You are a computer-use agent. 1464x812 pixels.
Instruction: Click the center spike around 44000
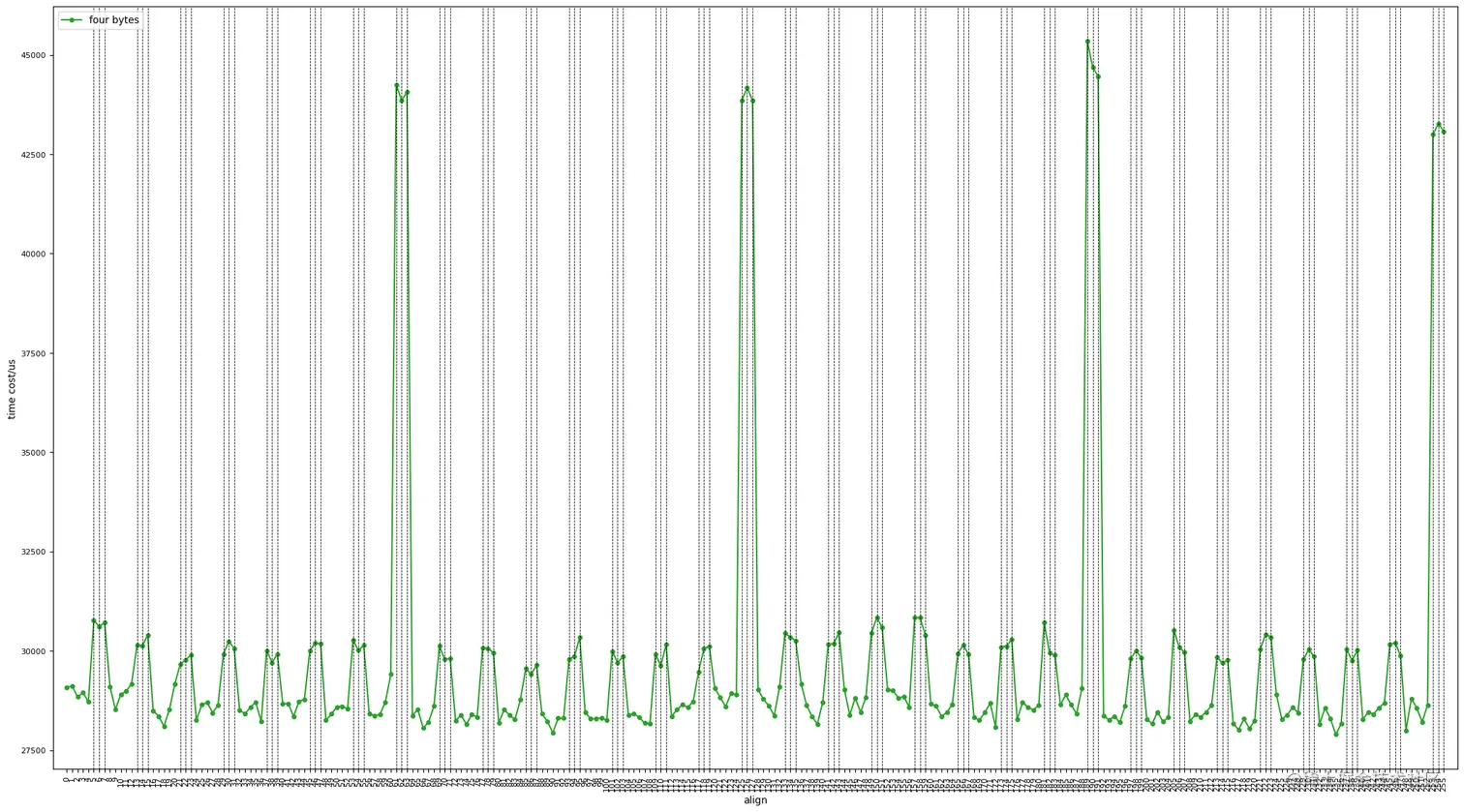point(746,89)
